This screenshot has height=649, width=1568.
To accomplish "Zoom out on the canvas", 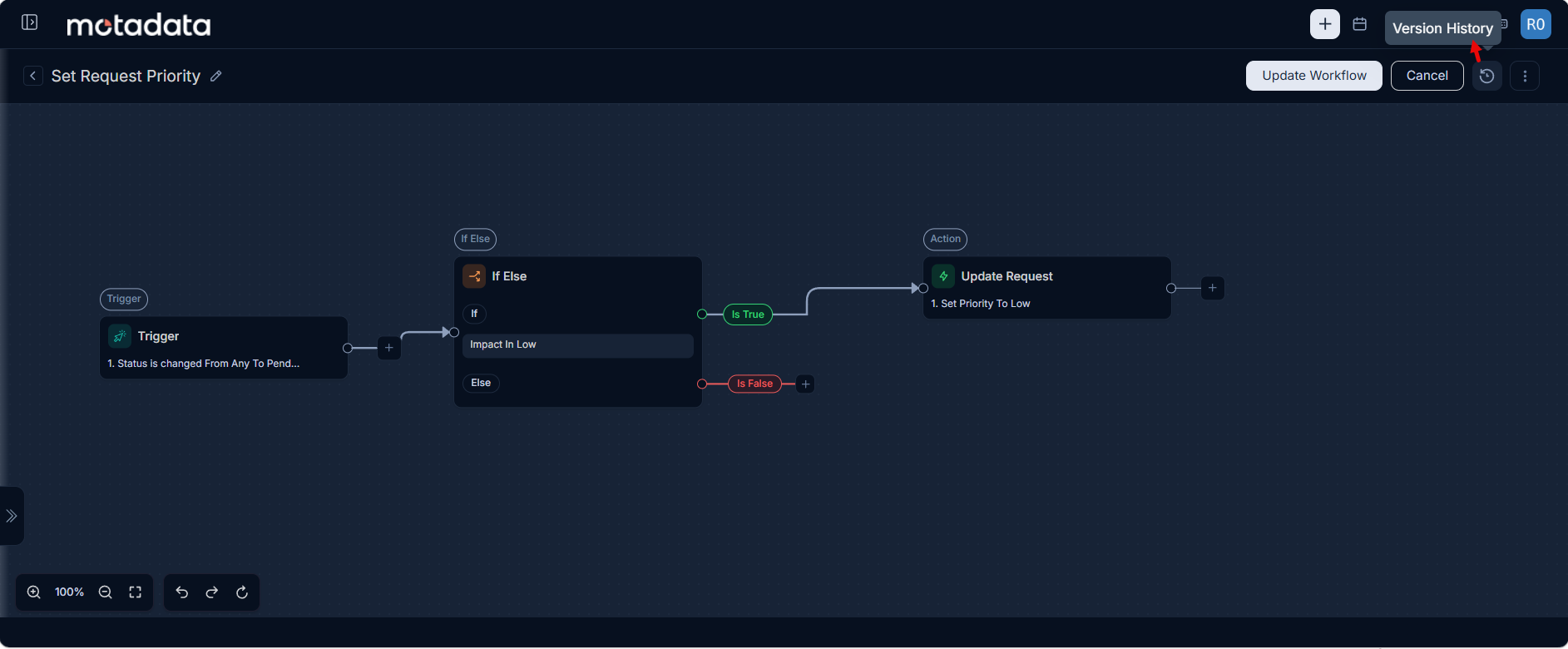I will (106, 592).
